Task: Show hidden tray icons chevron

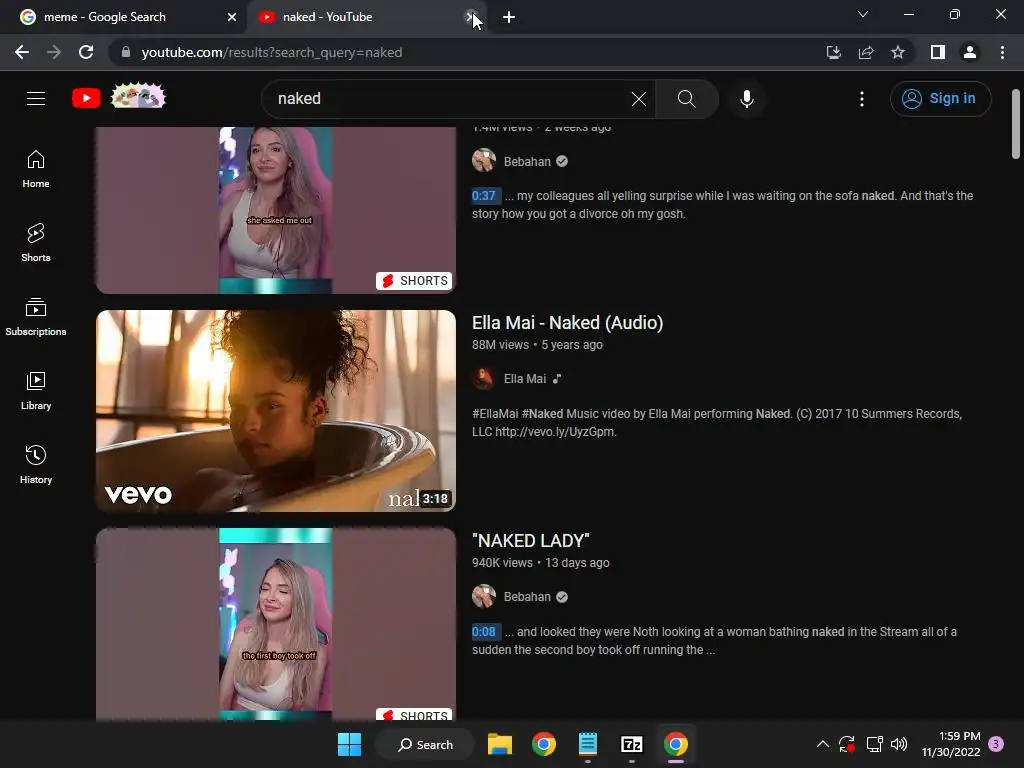Action: coord(823,744)
